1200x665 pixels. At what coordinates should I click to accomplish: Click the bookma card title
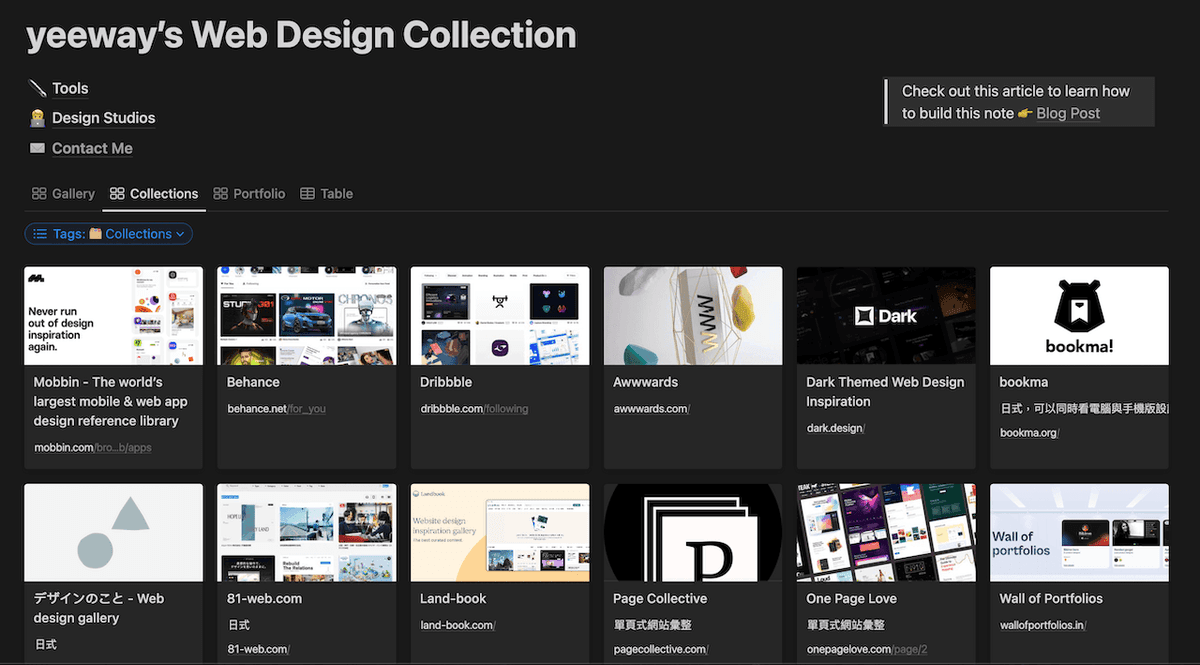(x=1024, y=382)
